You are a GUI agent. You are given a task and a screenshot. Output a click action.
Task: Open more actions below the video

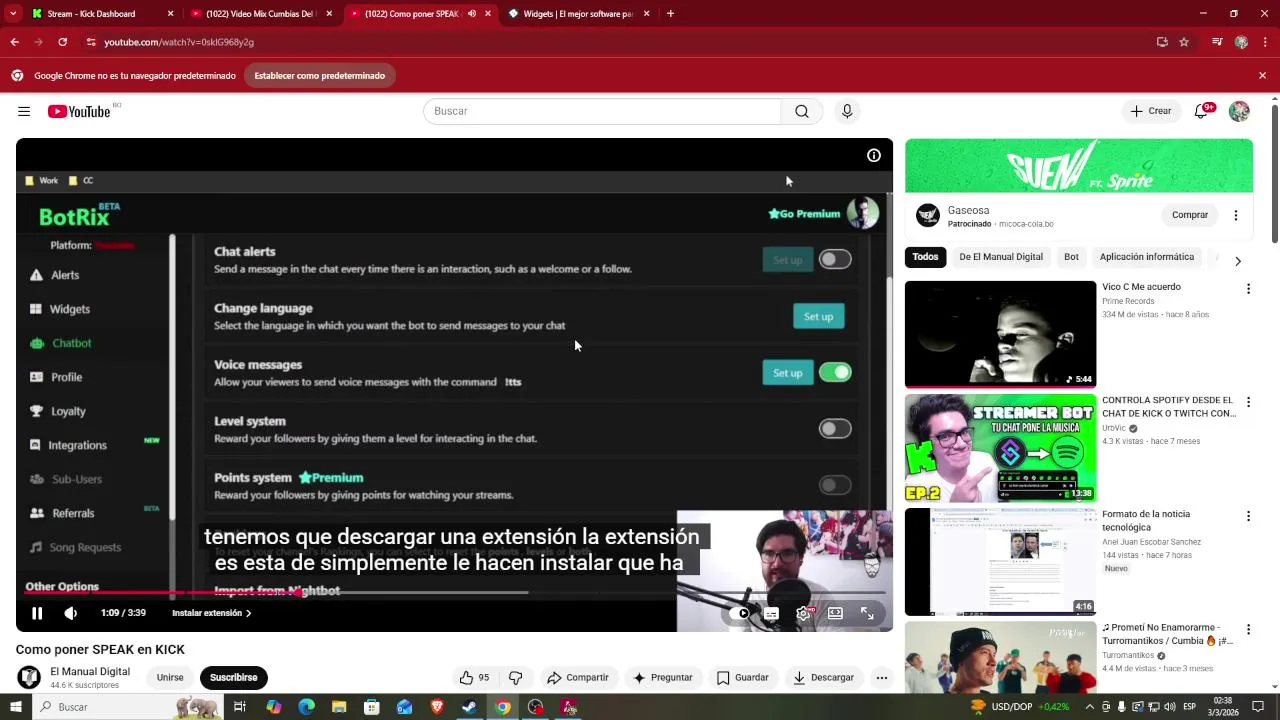[882, 677]
